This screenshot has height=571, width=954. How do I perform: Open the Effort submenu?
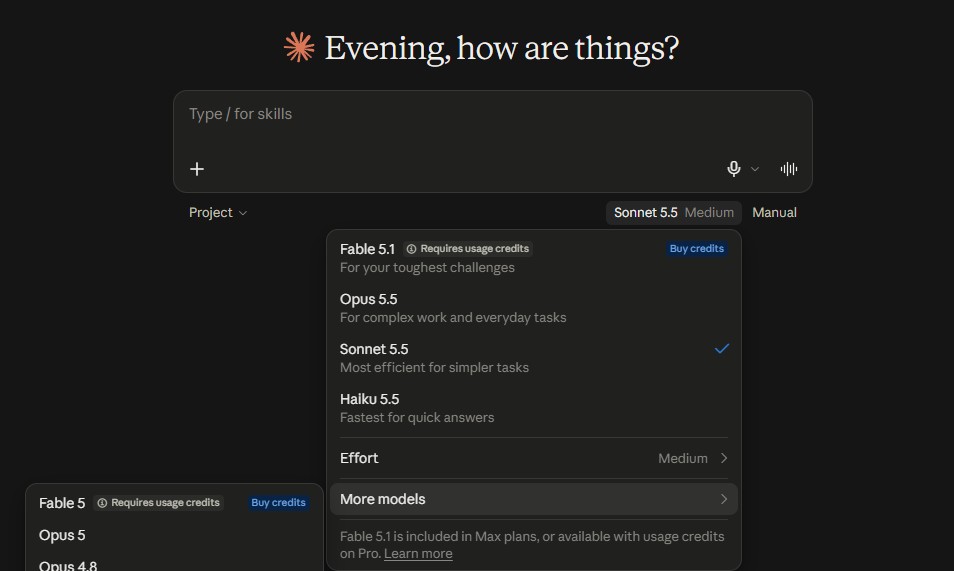coord(534,458)
